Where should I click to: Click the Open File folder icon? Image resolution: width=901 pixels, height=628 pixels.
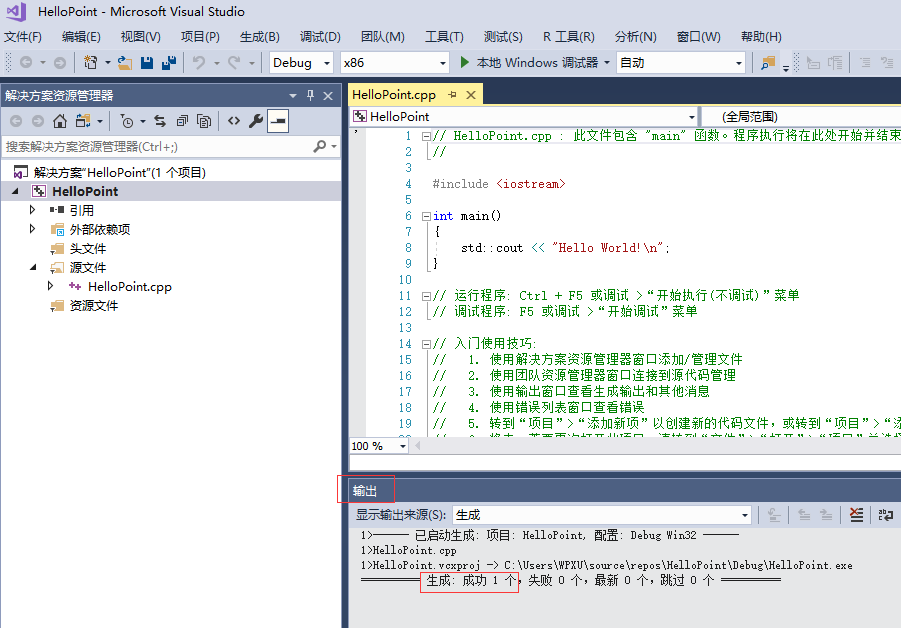(x=125, y=62)
